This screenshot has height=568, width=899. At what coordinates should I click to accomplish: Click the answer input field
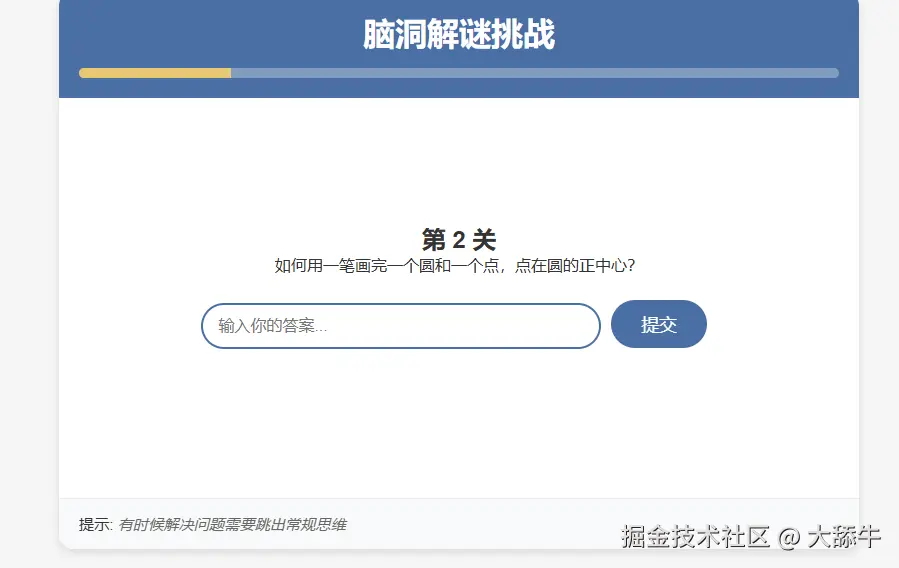pos(400,326)
